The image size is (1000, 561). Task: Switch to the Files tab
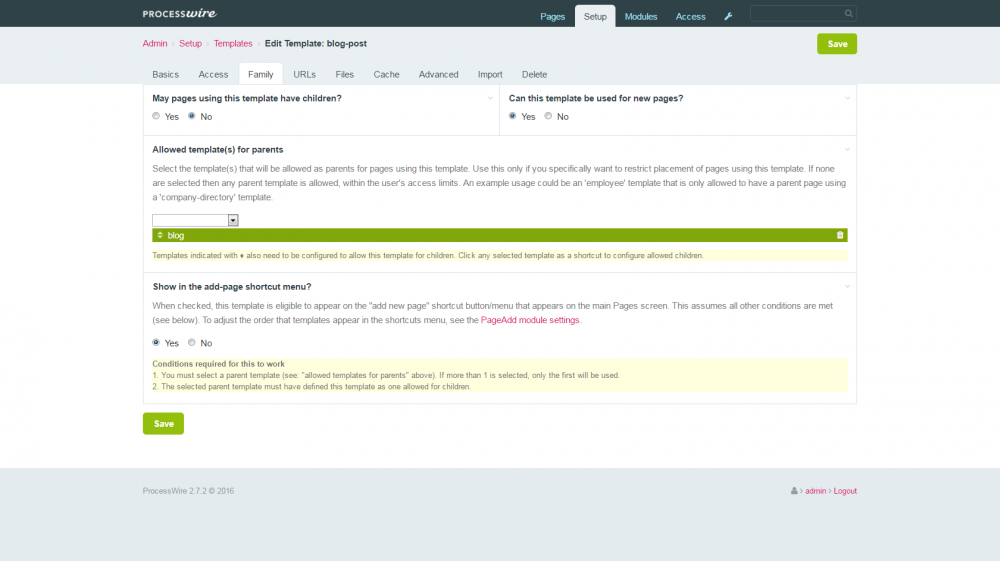point(344,75)
